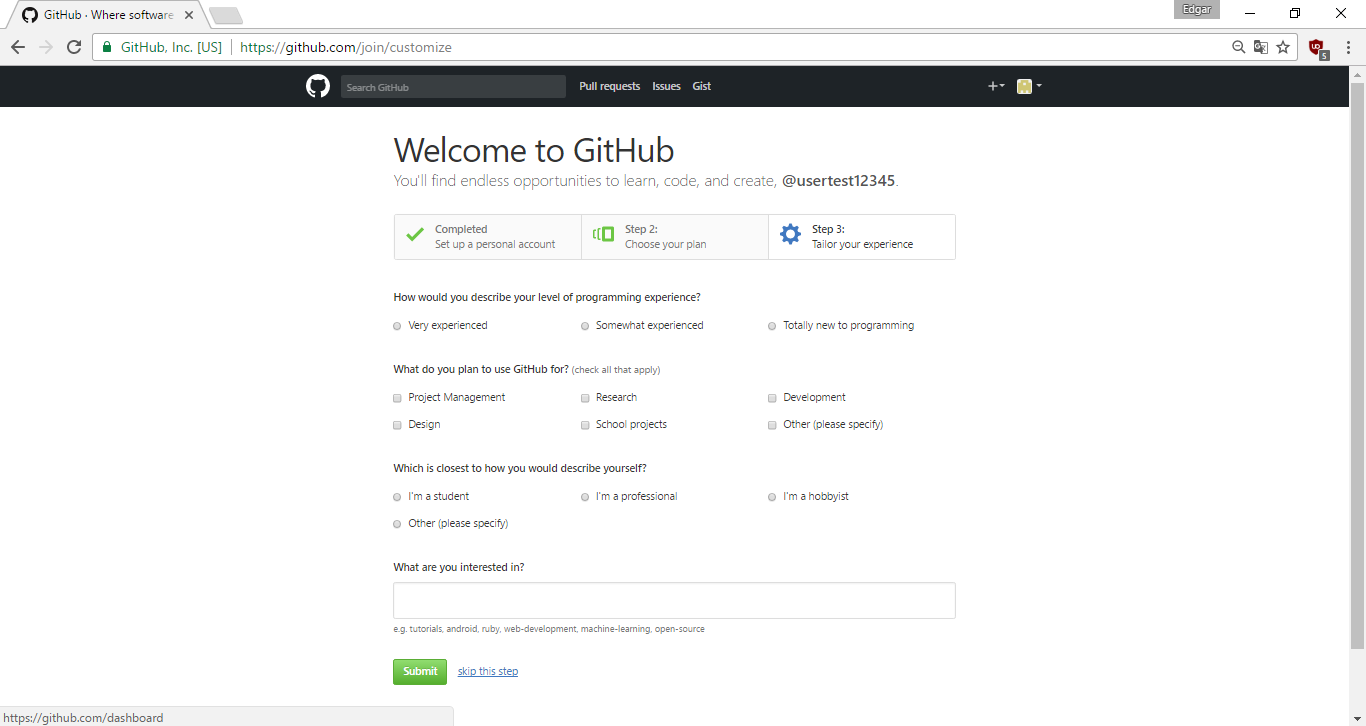1366x726 pixels.
Task: Click the GitHub octocat logo
Action: 317,86
